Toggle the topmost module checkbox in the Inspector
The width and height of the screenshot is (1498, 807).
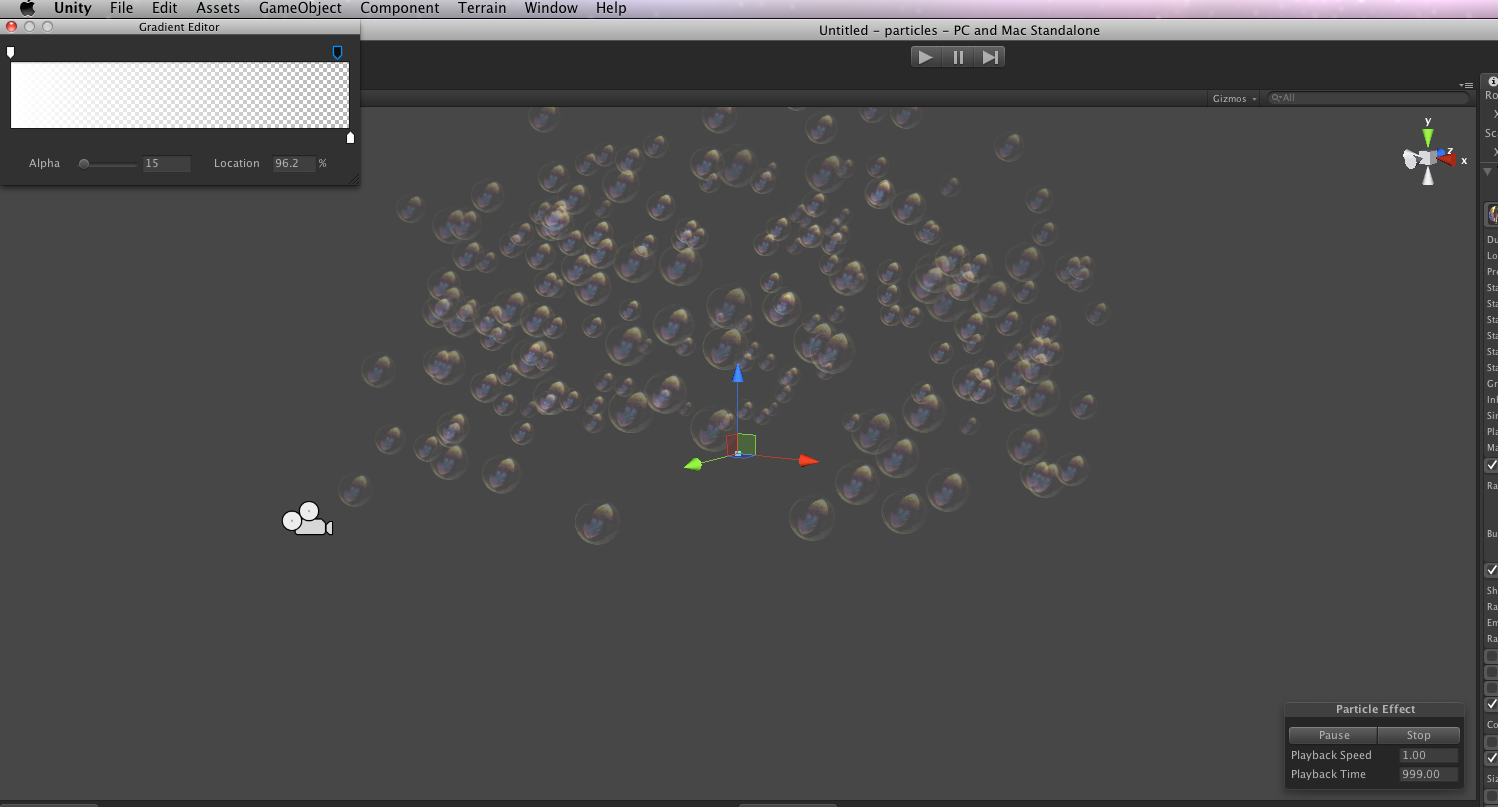click(x=1491, y=465)
